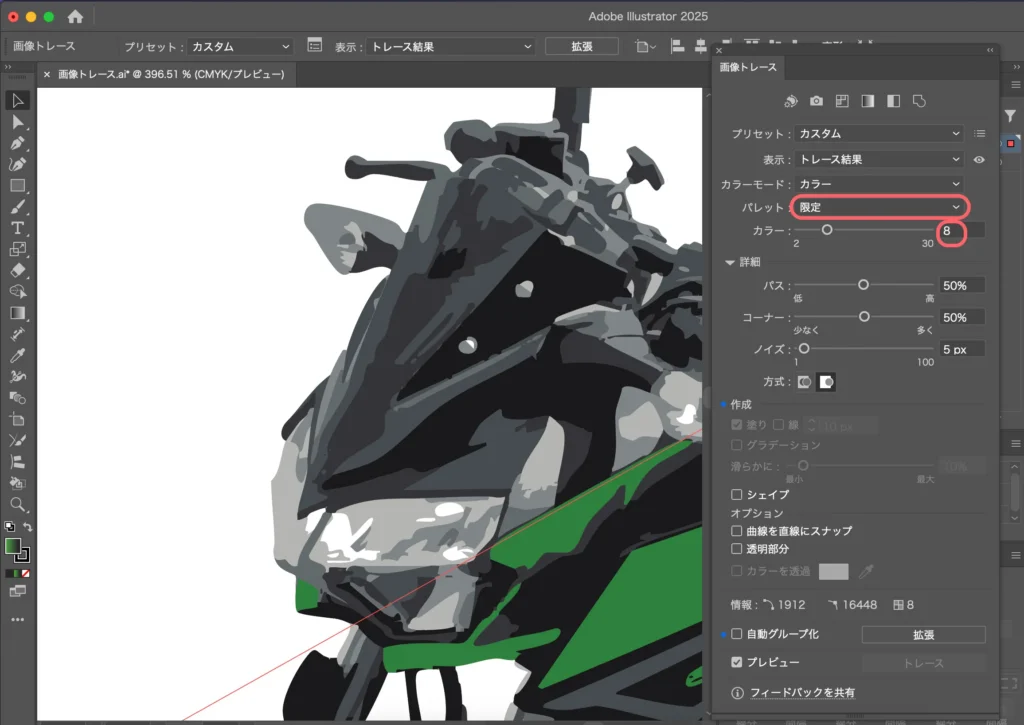Adjust the カラー slider handle
1024x725 pixels.
827,229
